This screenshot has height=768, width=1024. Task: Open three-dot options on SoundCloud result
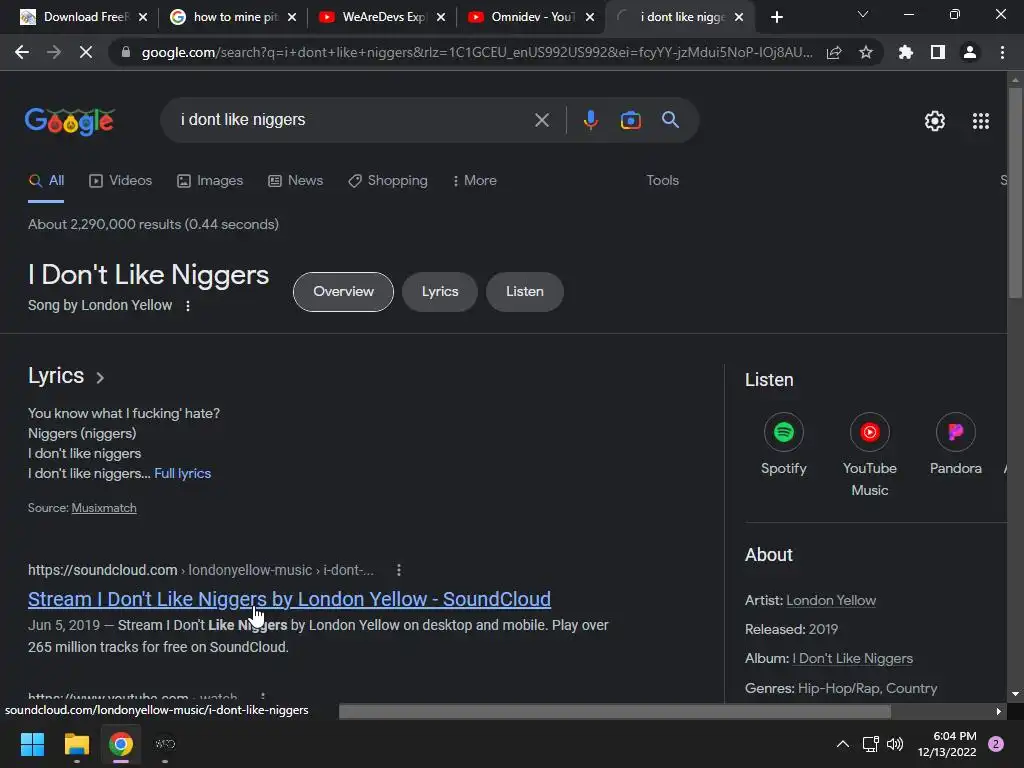399,570
